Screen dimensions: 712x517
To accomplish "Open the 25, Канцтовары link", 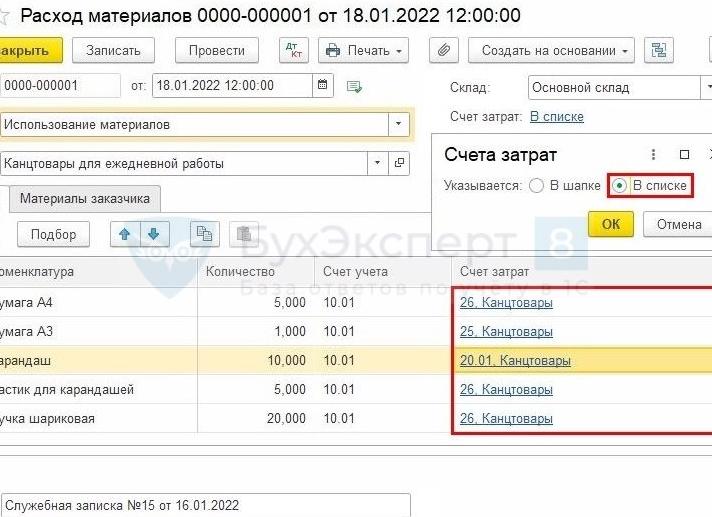I will (506, 331).
